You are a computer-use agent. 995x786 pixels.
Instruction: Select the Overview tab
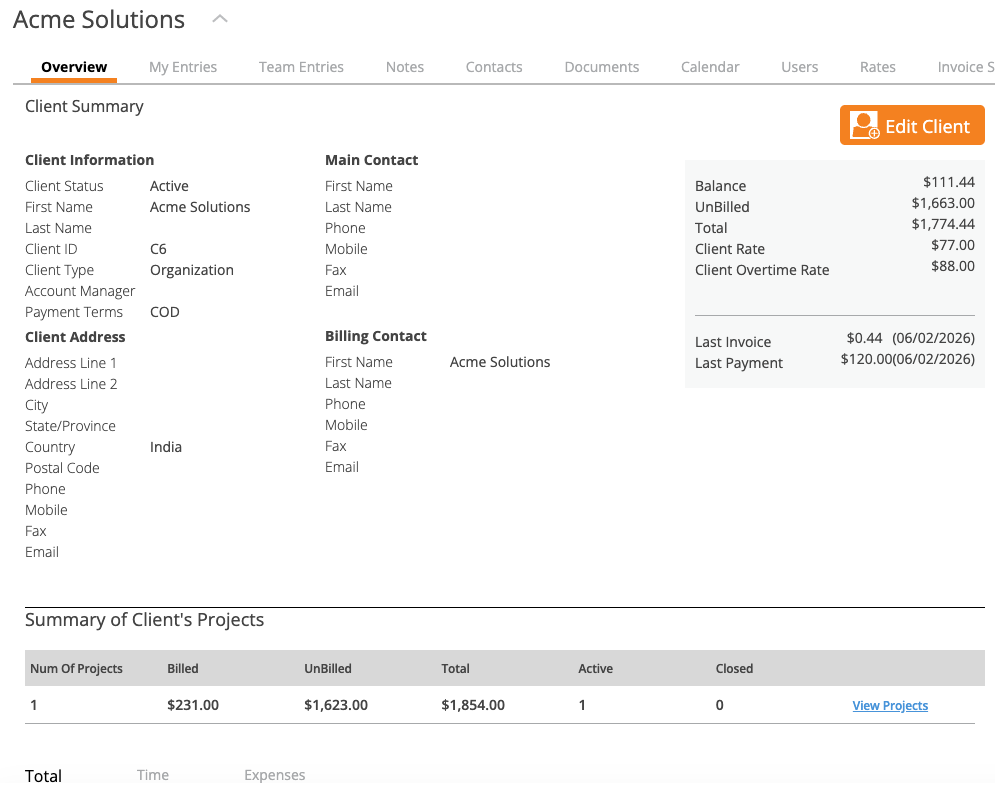point(74,67)
